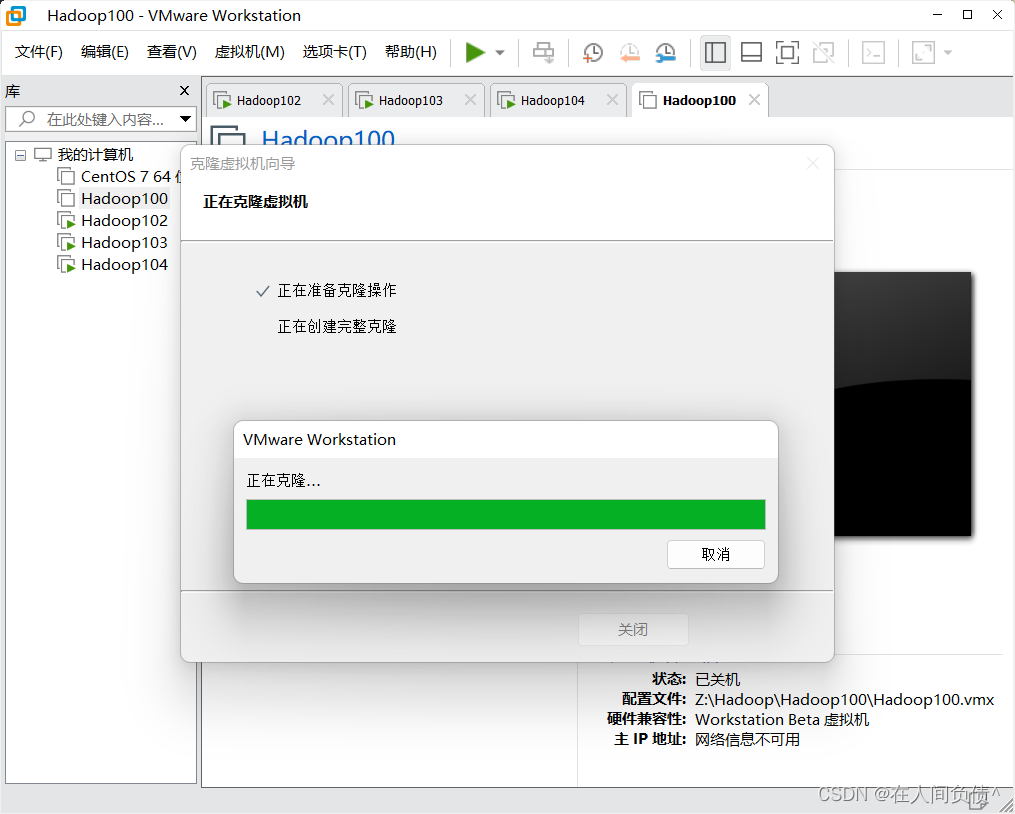Click the green cloning progress bar
This screenshot has width=1015, height=814.
pyautogui.click(x=506, y=514)
